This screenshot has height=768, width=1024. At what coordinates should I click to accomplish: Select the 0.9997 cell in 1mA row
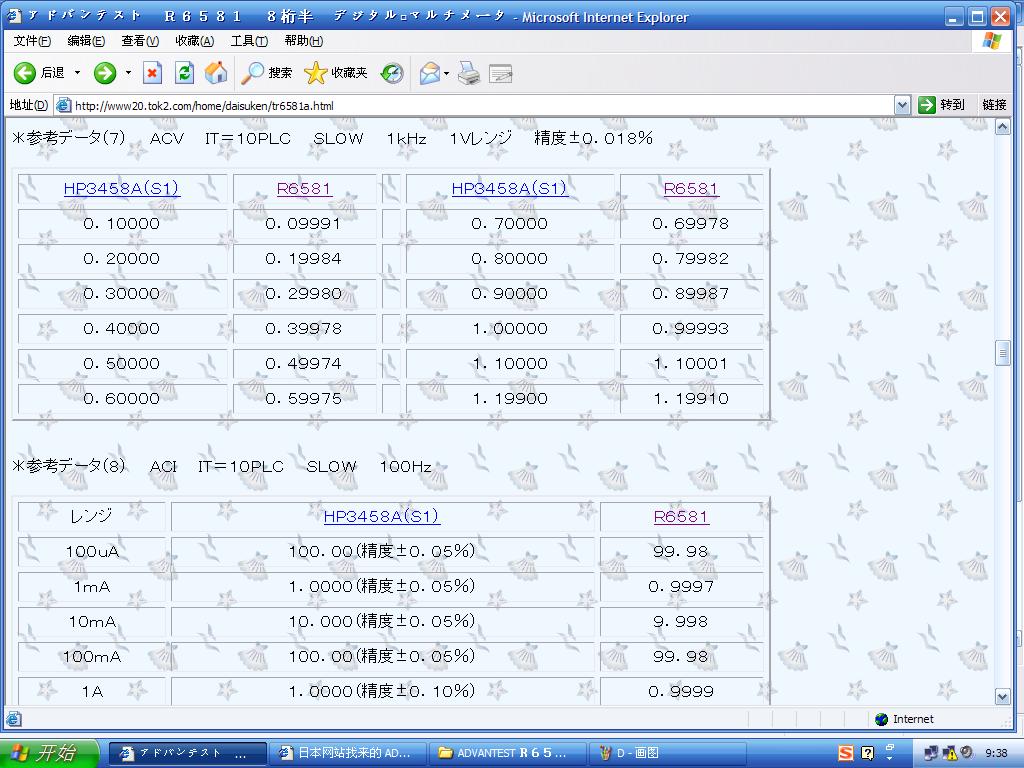coord(681,586)
